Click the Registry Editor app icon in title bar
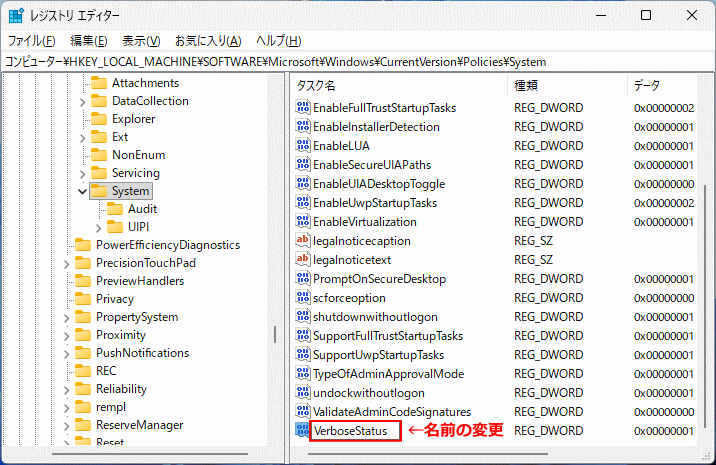The image size is (716, 465). 16,15
